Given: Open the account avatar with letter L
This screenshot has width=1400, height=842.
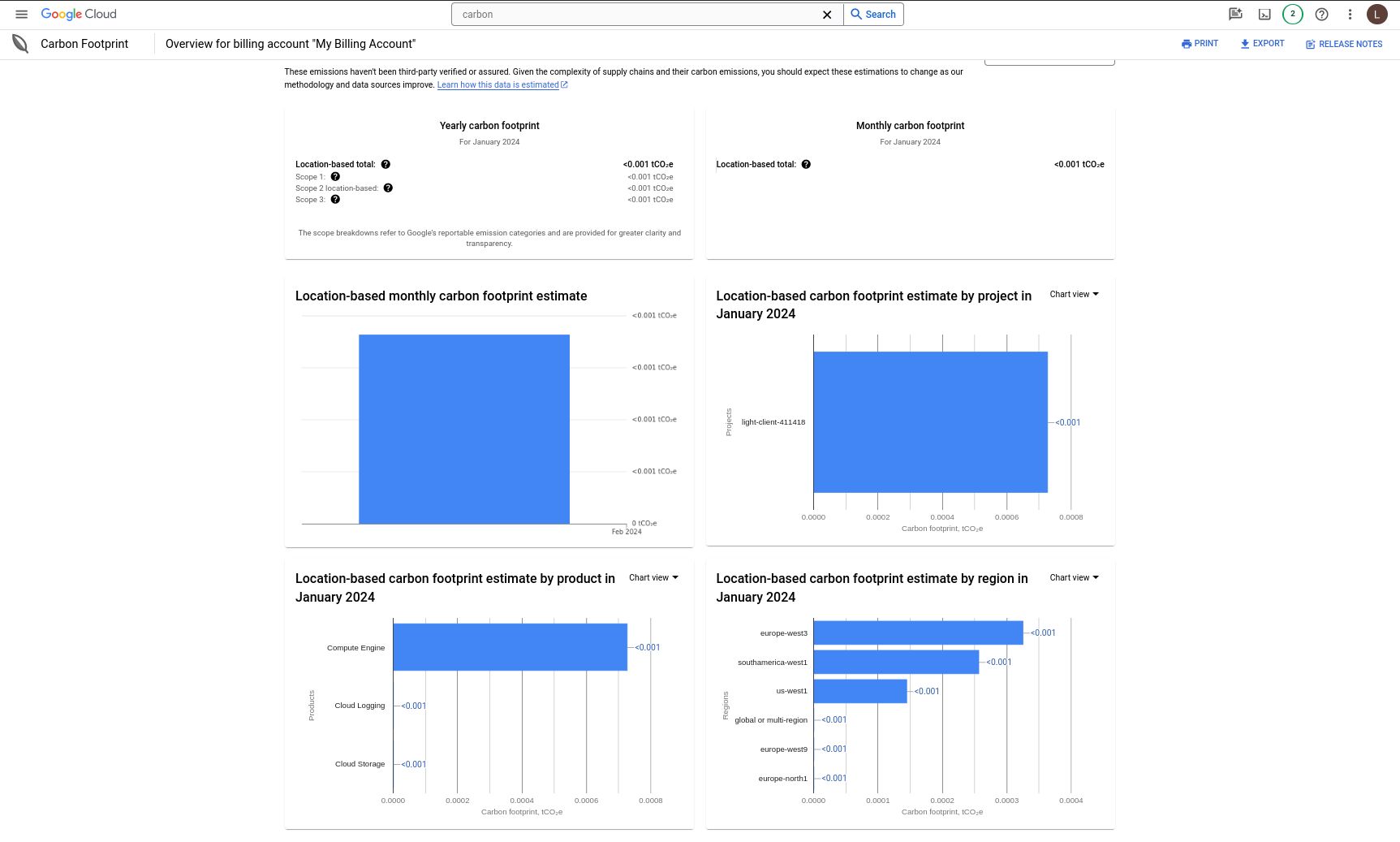Looking at the screenshot, I should coord(1376,14).
